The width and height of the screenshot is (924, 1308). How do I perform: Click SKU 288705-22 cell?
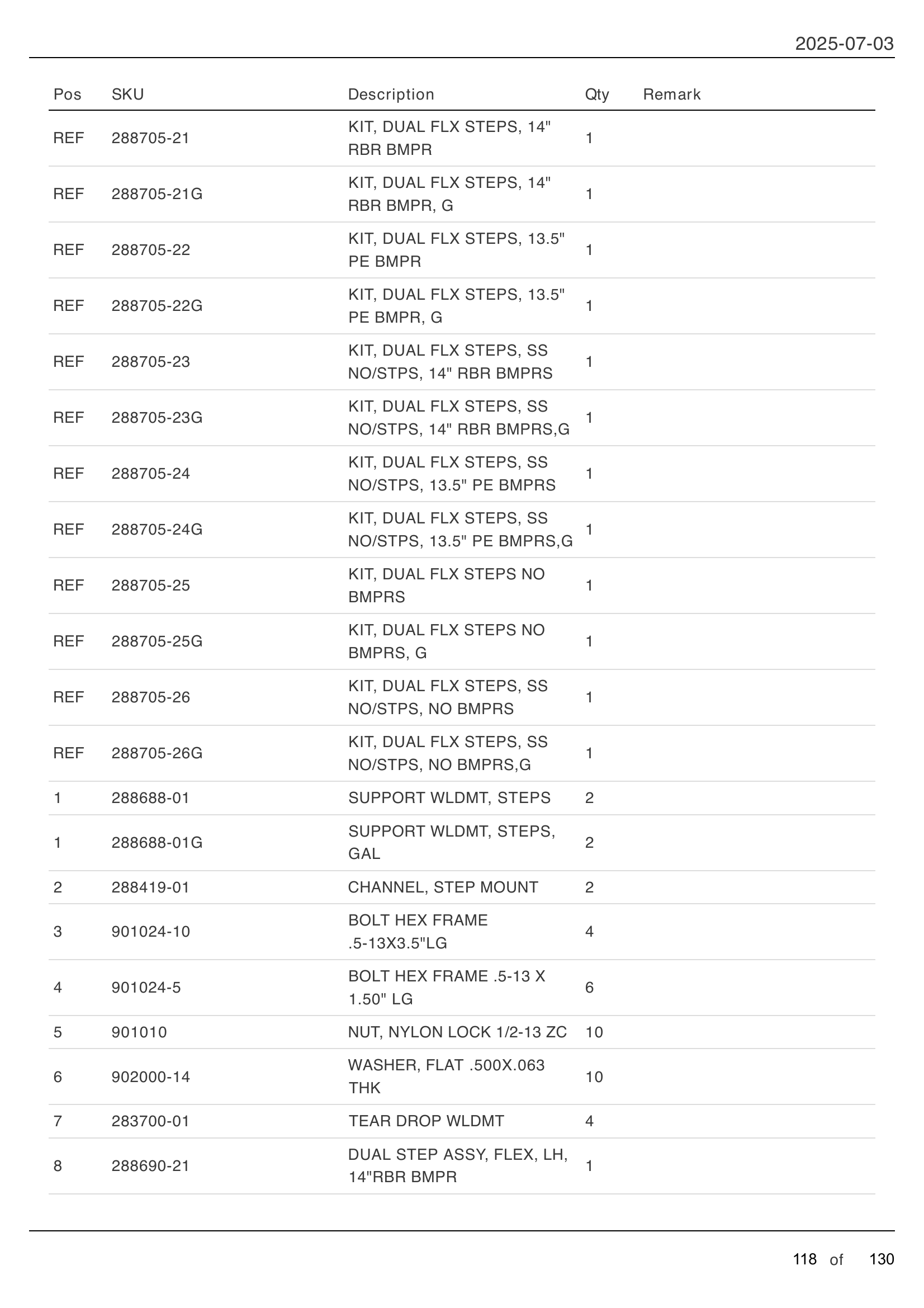pos(150,250)
